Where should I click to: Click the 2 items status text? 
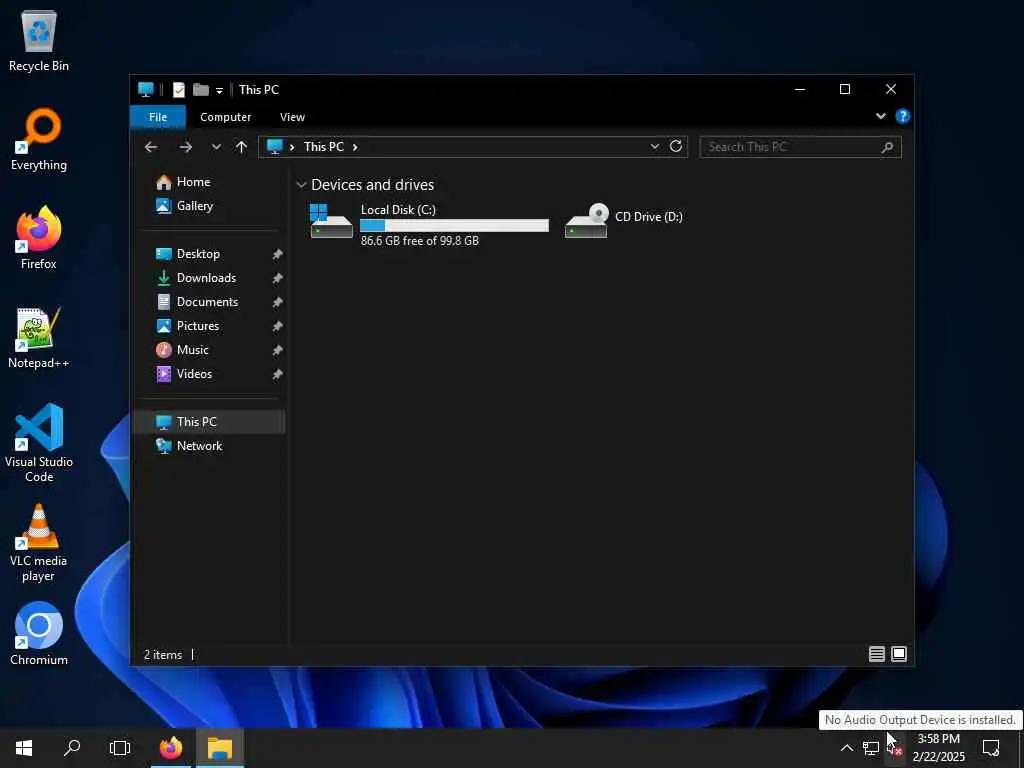coord(163,654)
